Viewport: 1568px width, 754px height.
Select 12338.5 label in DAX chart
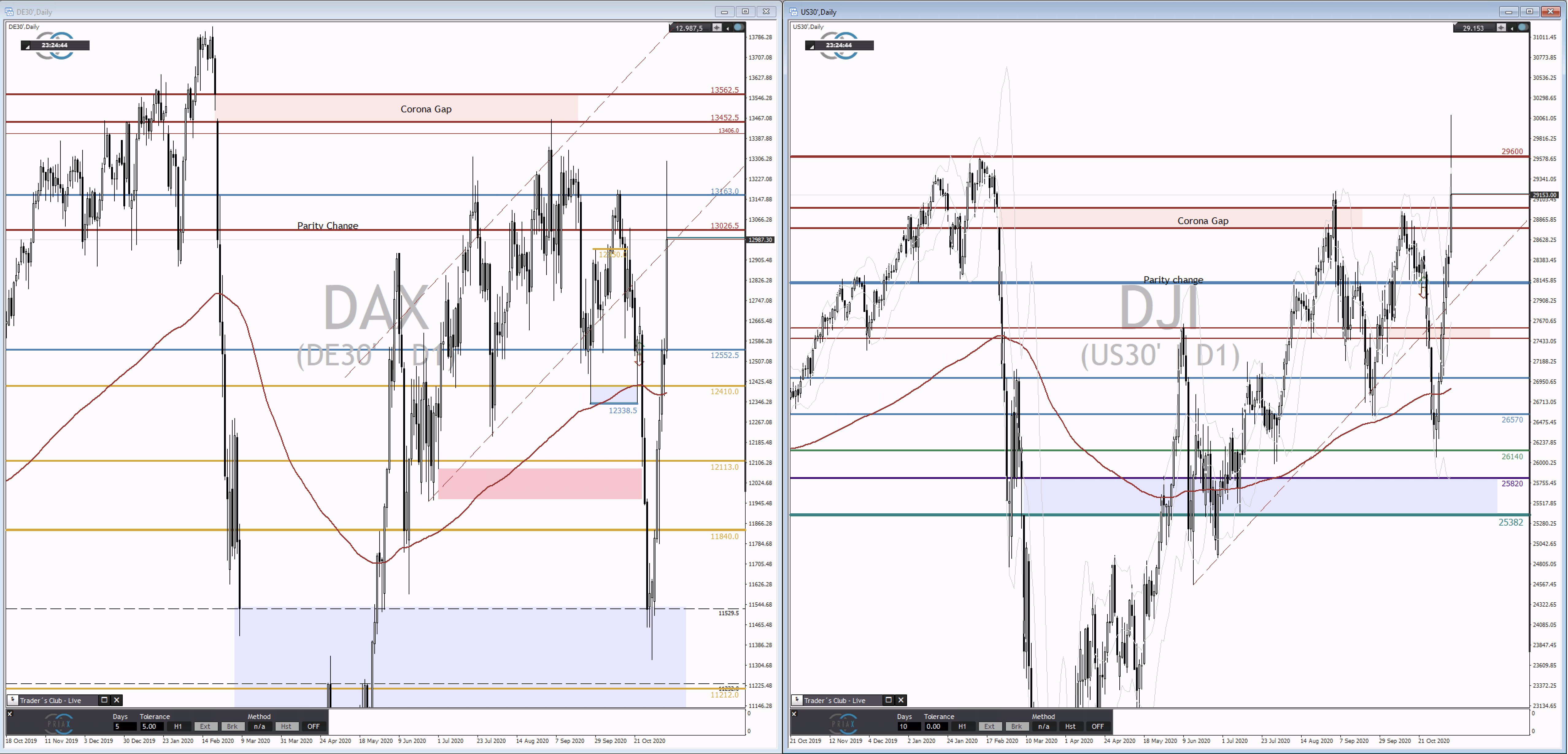[623, 410]
